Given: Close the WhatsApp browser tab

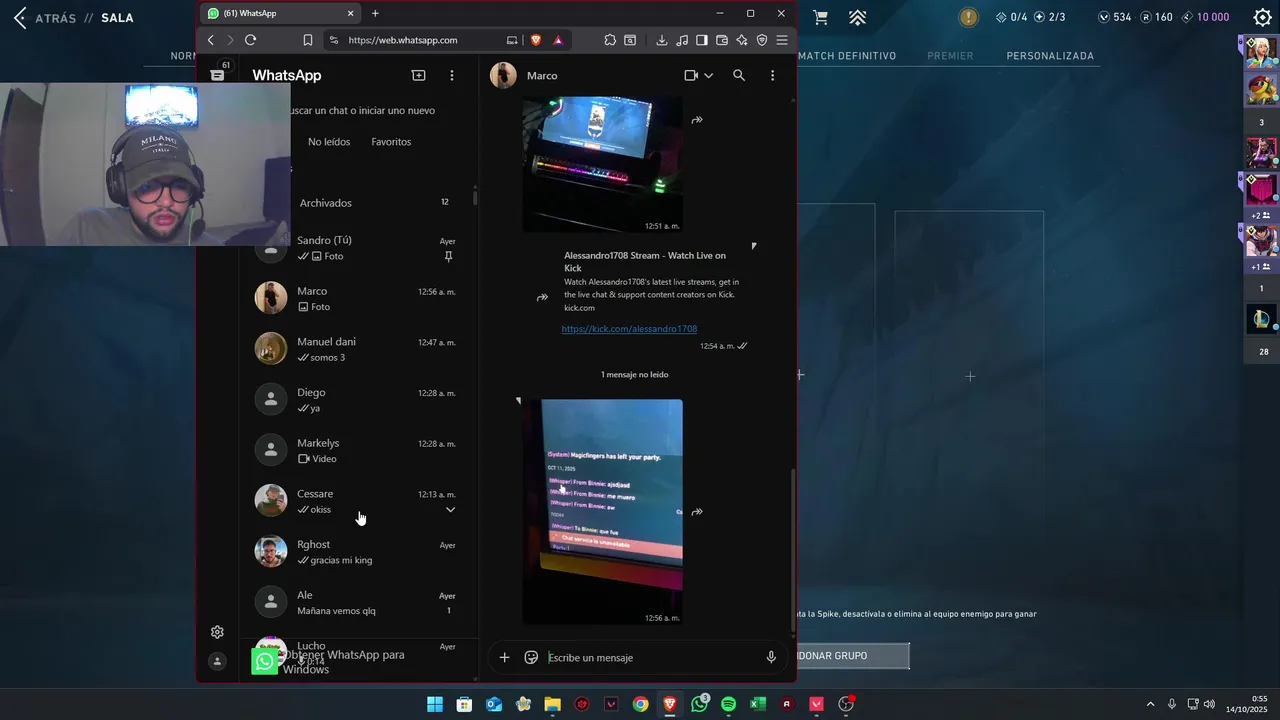Looking at the screenshot, I should pyautogui.click(x=350, y=13).
